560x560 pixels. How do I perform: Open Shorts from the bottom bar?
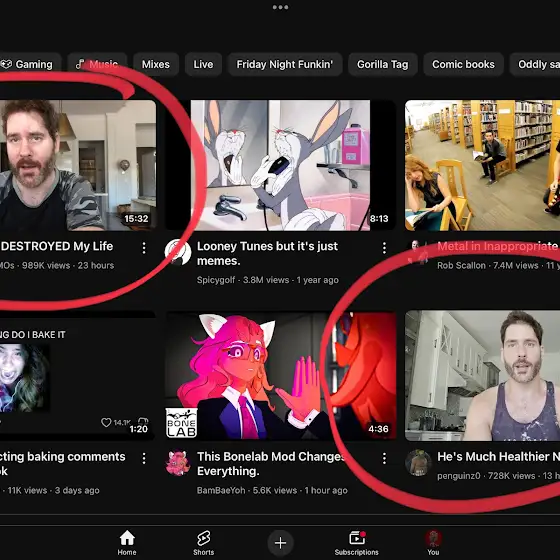click(204, 542)
